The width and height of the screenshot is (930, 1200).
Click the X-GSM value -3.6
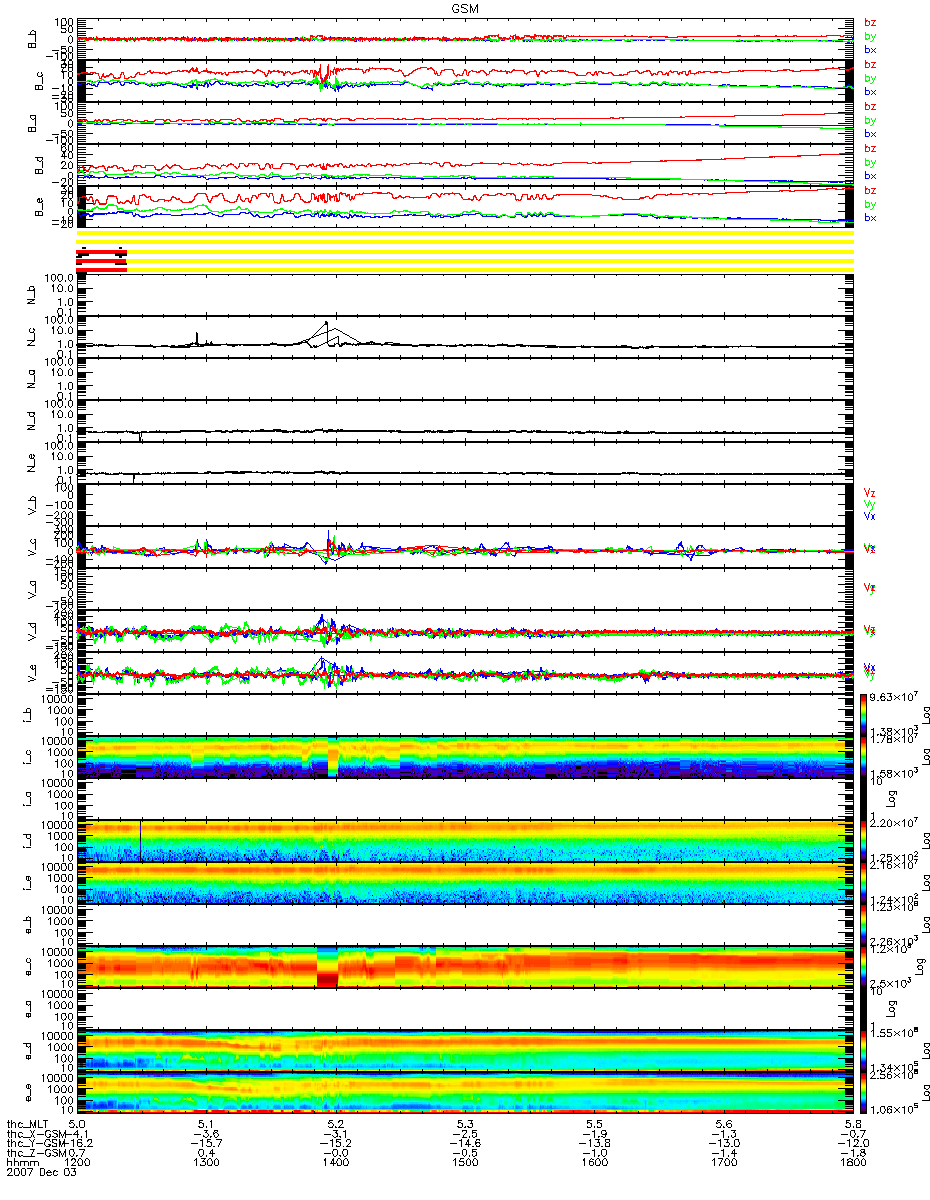[206, 1134]
